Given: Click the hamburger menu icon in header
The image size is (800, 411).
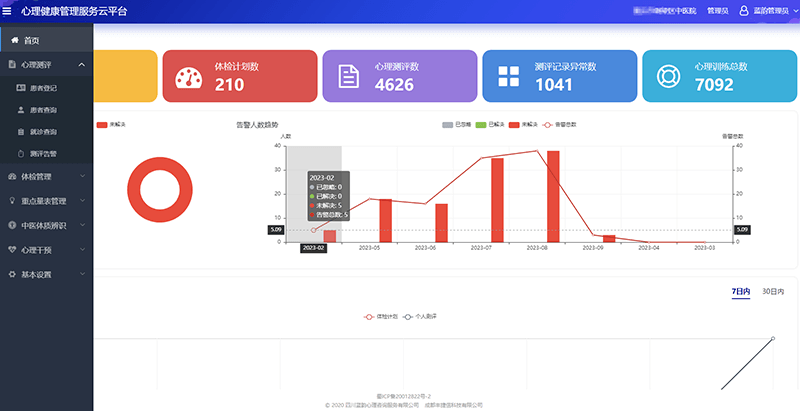Looking at the screenshot, I should (x=8, y=10).
